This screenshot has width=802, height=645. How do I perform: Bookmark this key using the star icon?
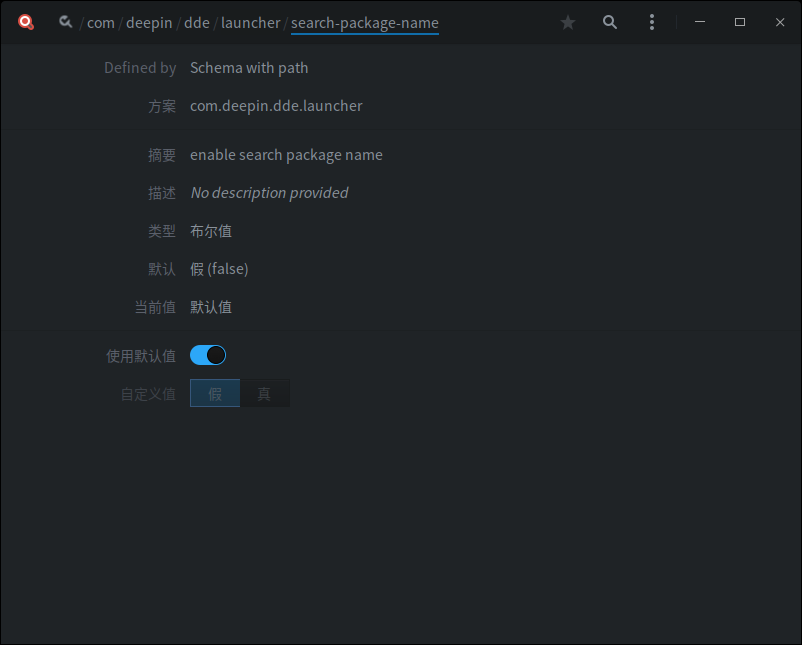568,21
